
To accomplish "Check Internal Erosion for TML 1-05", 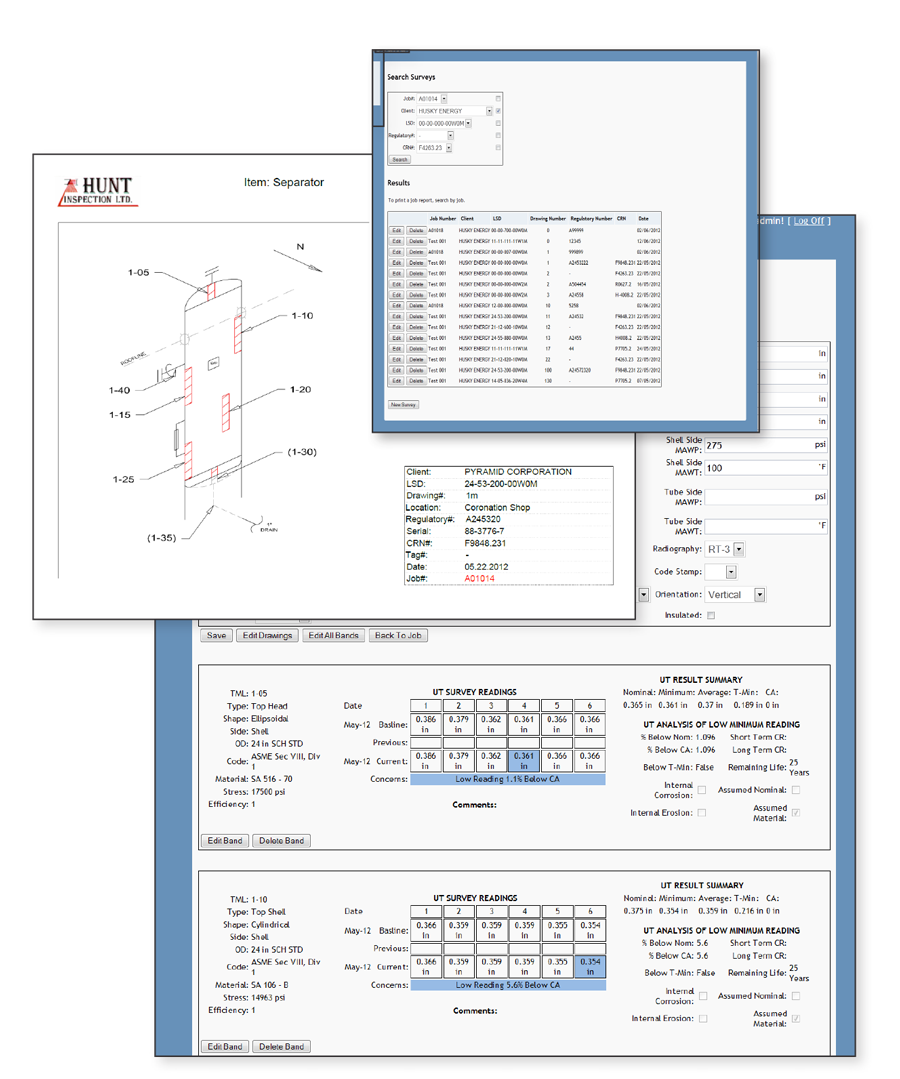I will click(702, 813).
